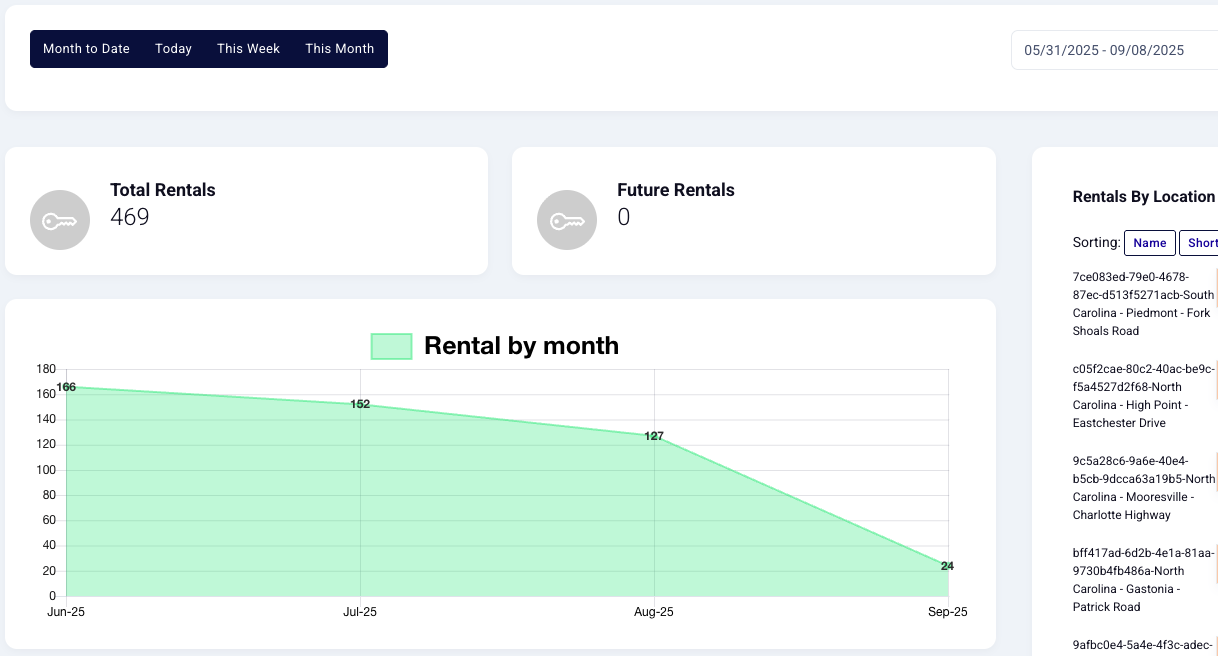The width and height of the screenshot is (1218, 656).
Task: Click the Total Rentals key icon
Action: point(60,219)
